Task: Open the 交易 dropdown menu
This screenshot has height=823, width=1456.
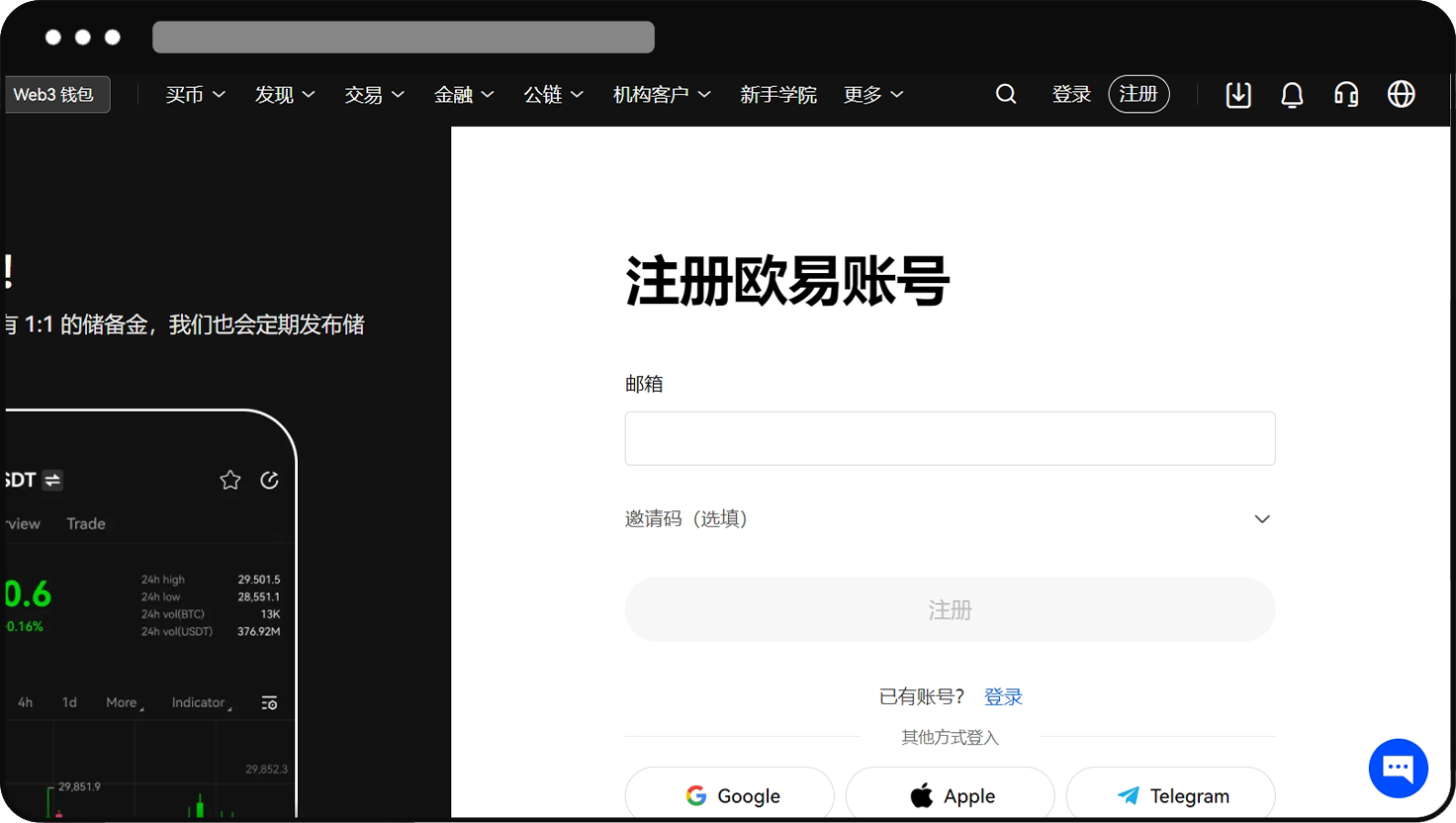Action: [x=374, y=94]
